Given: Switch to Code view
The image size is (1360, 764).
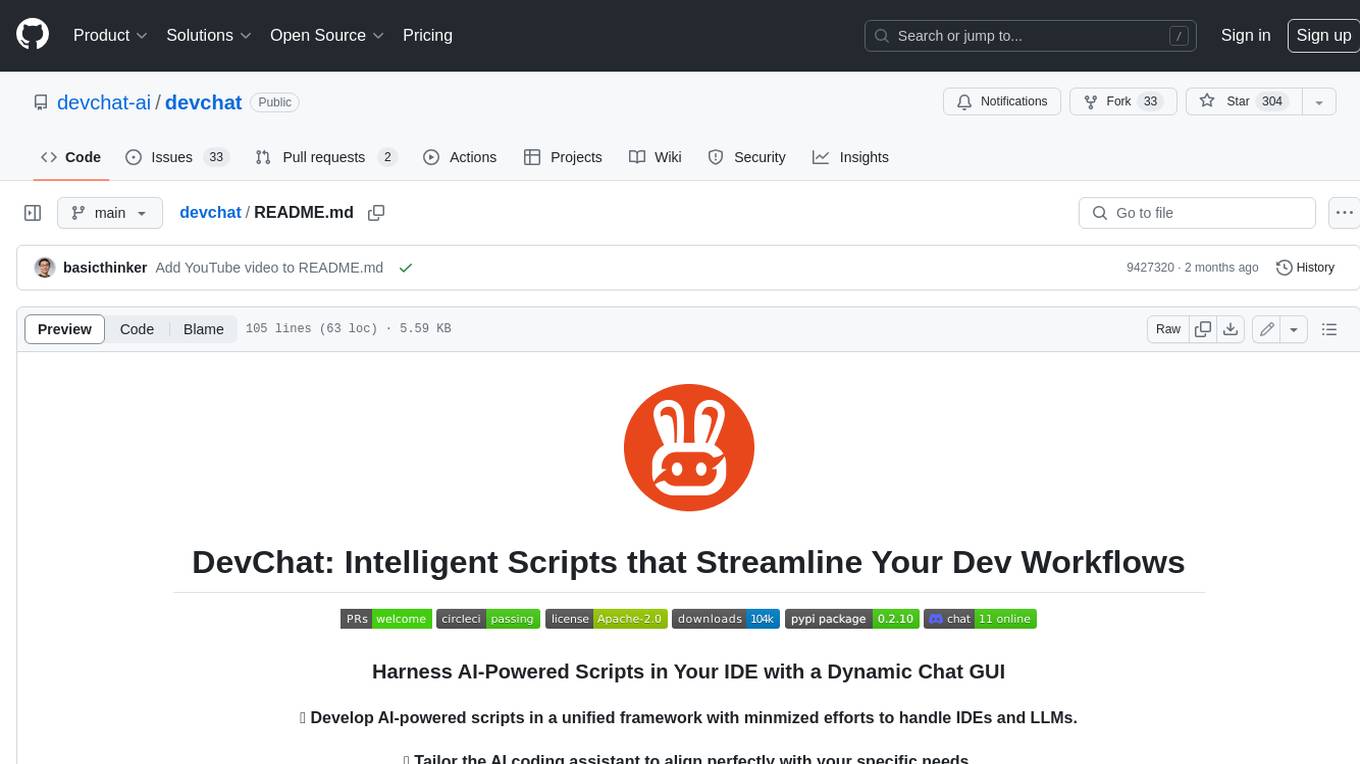Looking at the screenshot, I should [x=137, y=329].
